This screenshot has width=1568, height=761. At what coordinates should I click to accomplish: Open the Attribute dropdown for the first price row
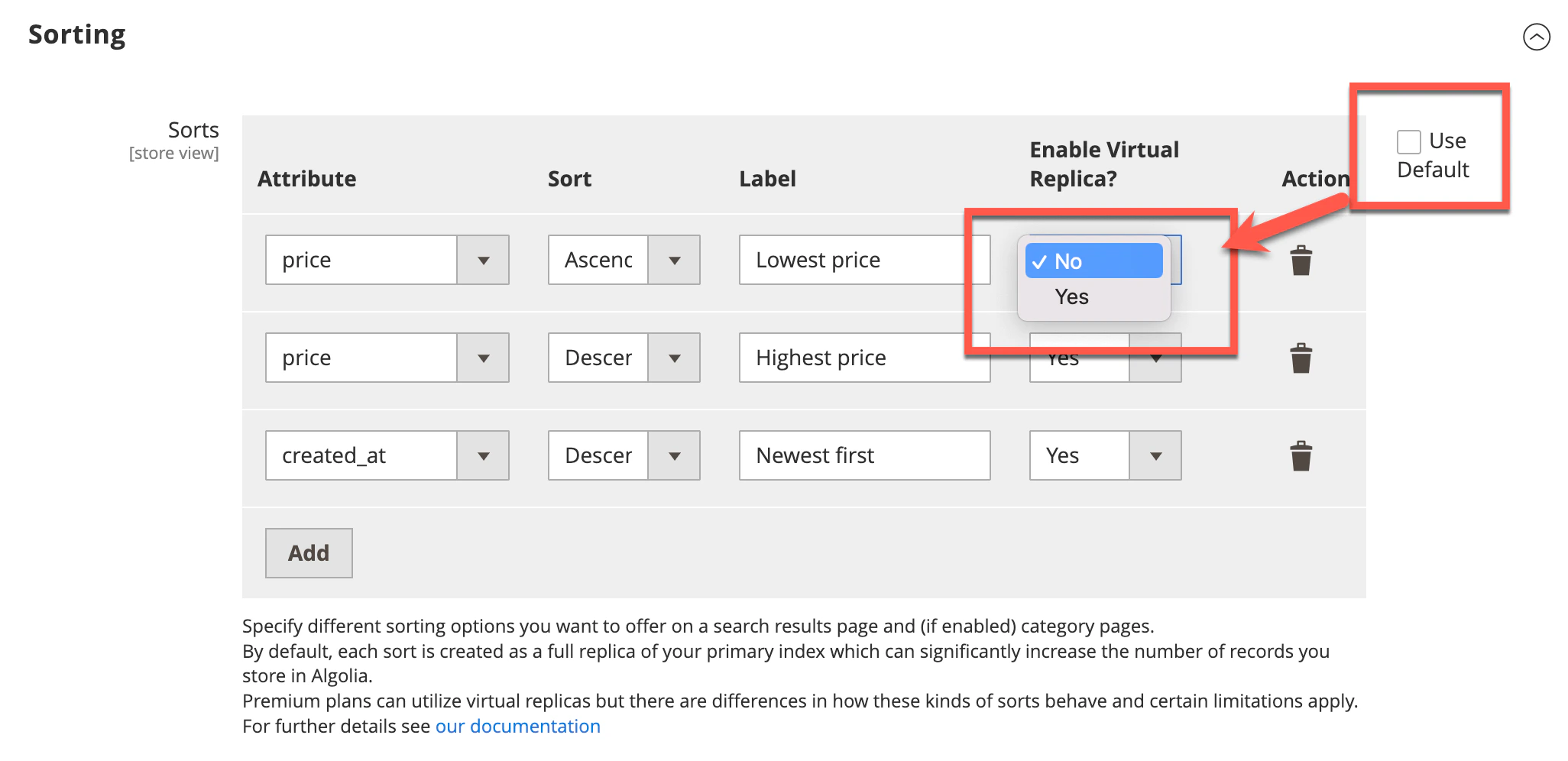[484, 260]
